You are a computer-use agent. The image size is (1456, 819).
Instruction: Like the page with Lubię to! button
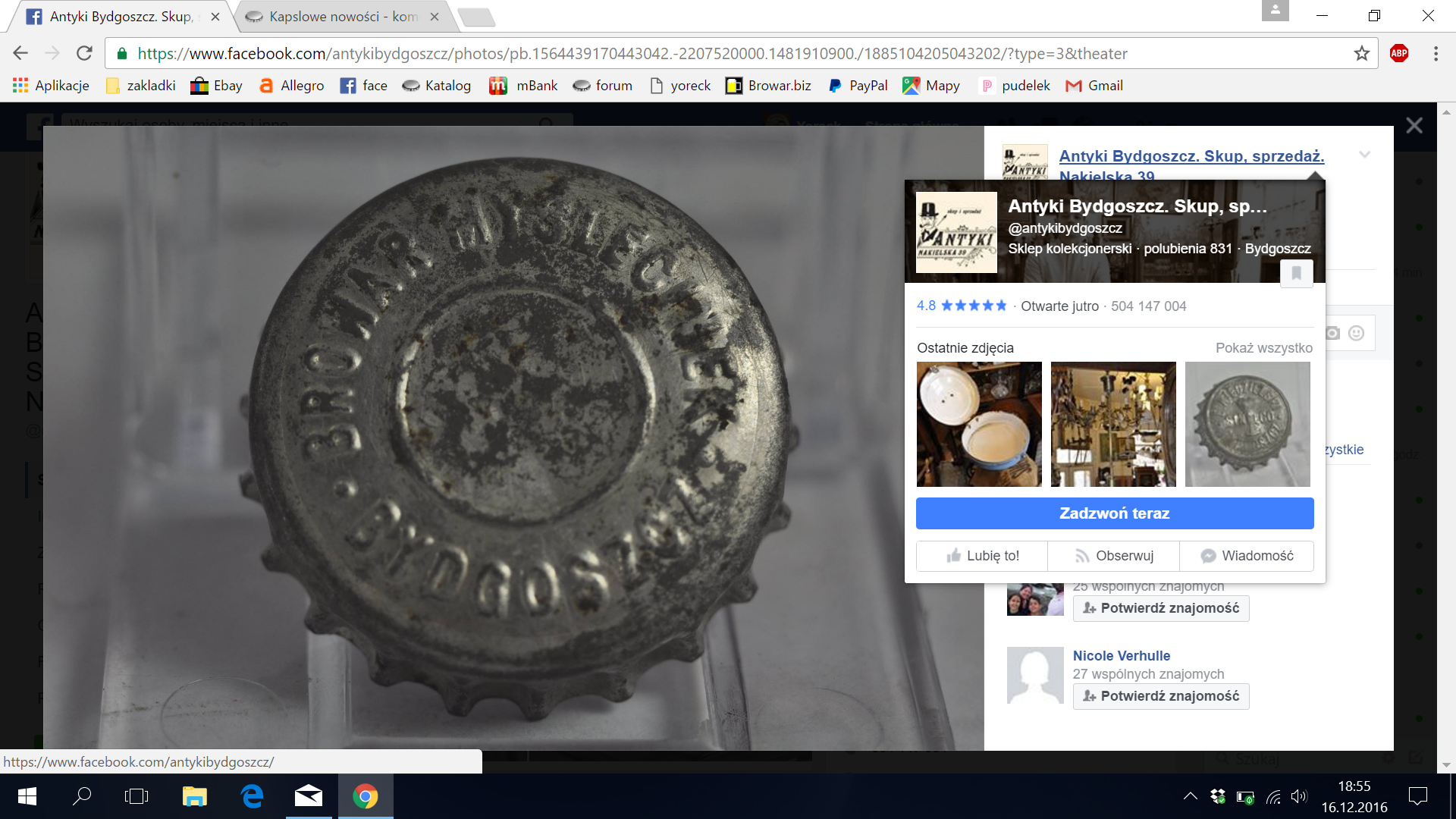[x=982, y=556]
